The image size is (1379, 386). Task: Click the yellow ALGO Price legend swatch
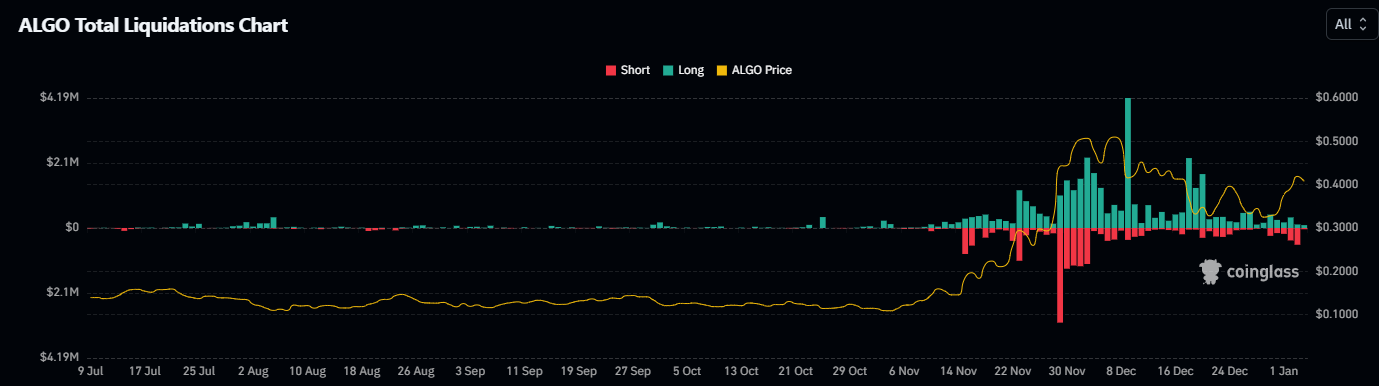point(722,70)
